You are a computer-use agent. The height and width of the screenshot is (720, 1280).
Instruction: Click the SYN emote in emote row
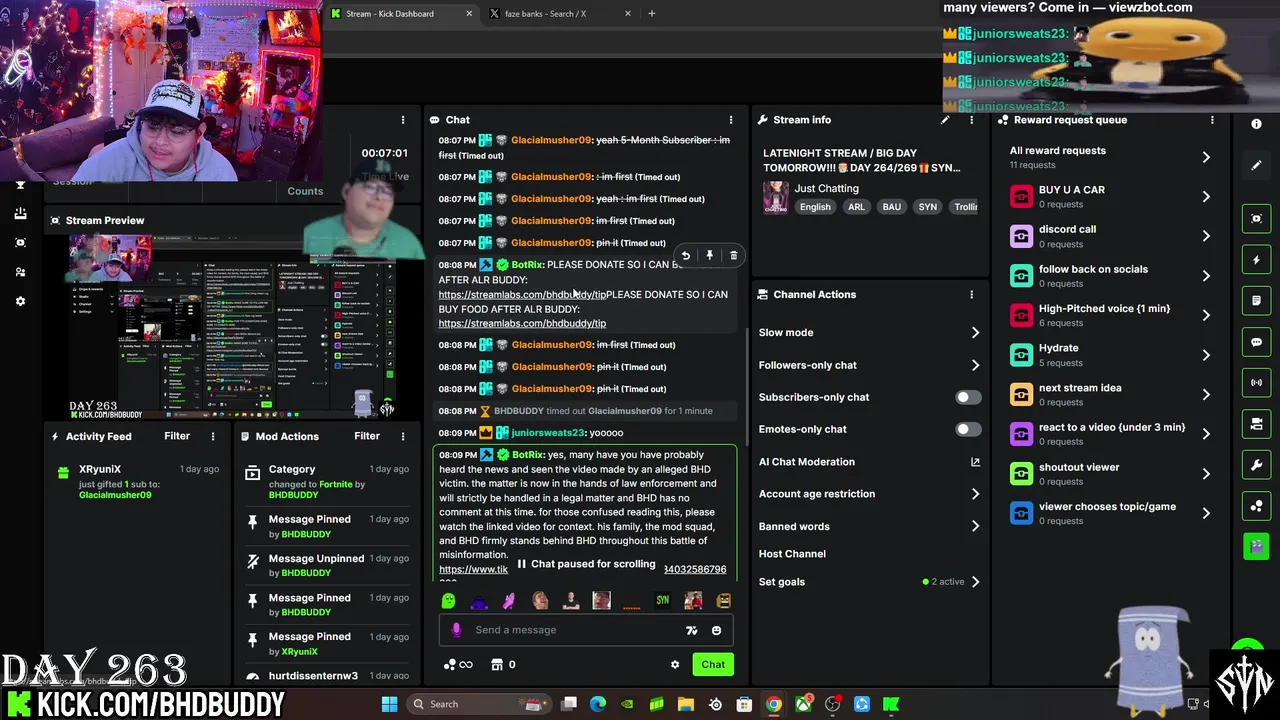[662, 601]
